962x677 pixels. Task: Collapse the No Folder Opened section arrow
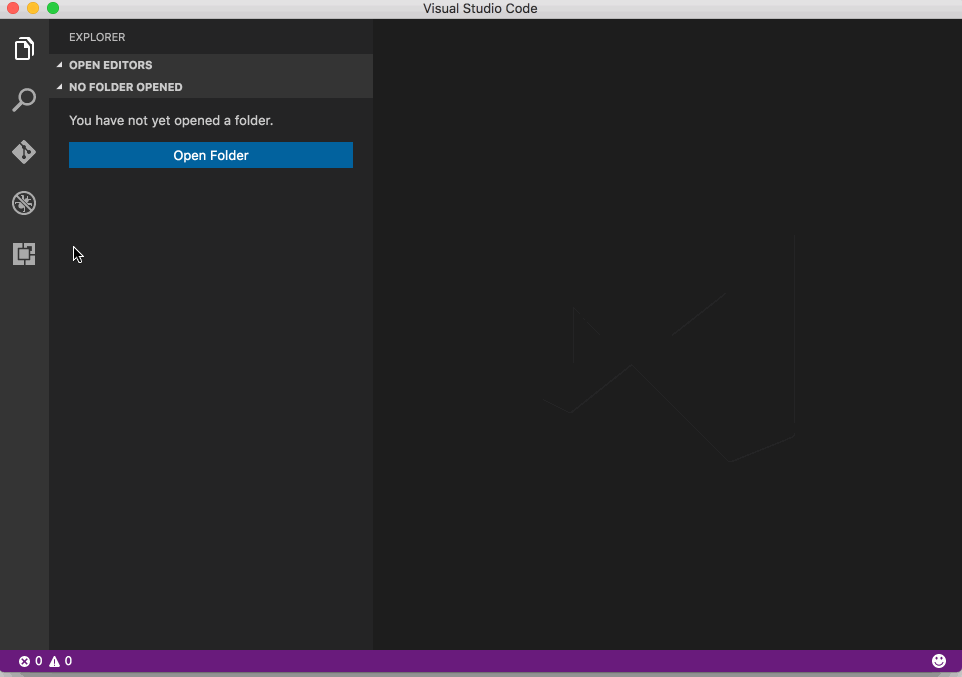(x=60, y=87)
